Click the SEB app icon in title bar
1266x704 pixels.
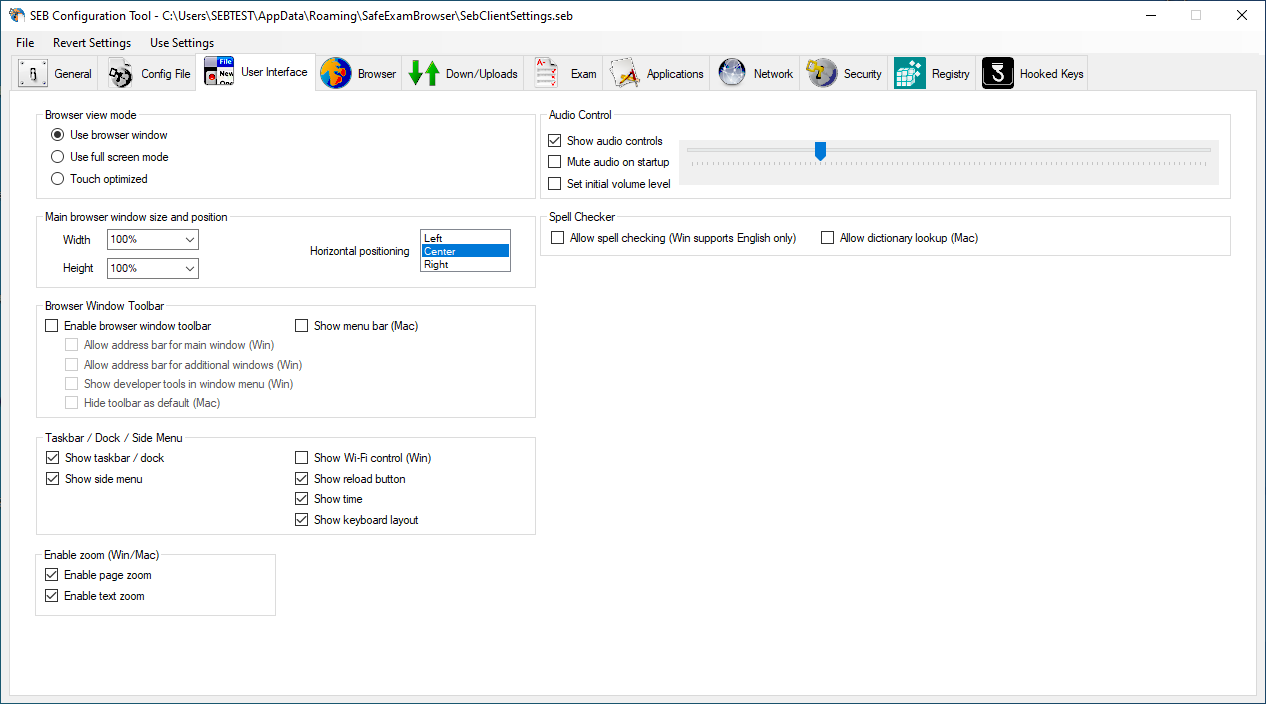coord(16,16)
